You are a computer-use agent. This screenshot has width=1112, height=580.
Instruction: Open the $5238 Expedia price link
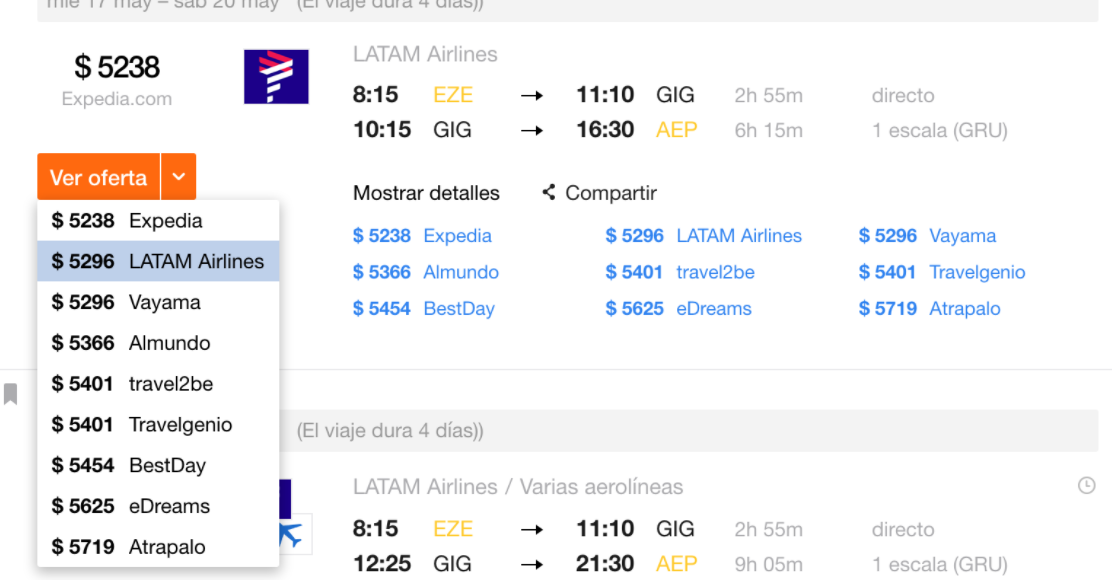pos(422,235)
